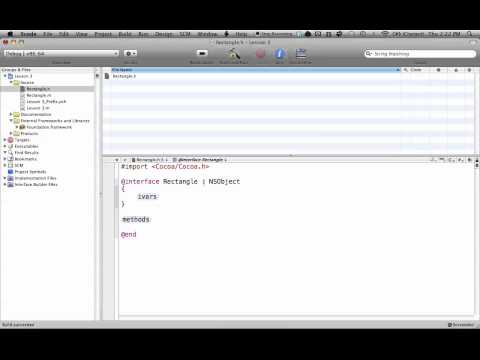Click the errors column header icon in detail view
The image size is (480, 360).
[438, 70]
